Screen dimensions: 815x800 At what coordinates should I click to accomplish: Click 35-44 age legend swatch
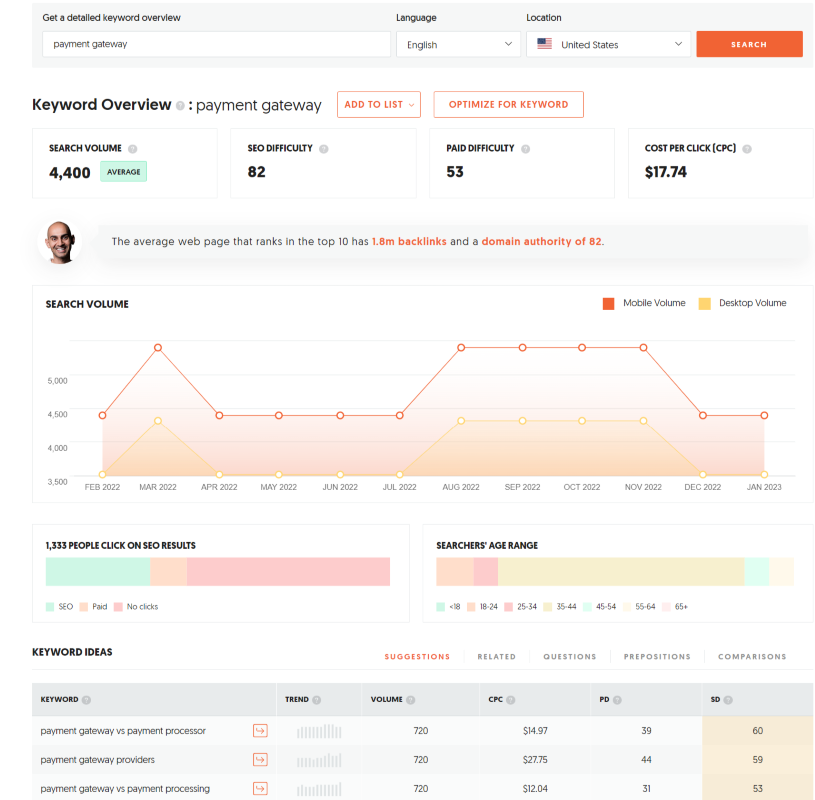pos(547,607)
